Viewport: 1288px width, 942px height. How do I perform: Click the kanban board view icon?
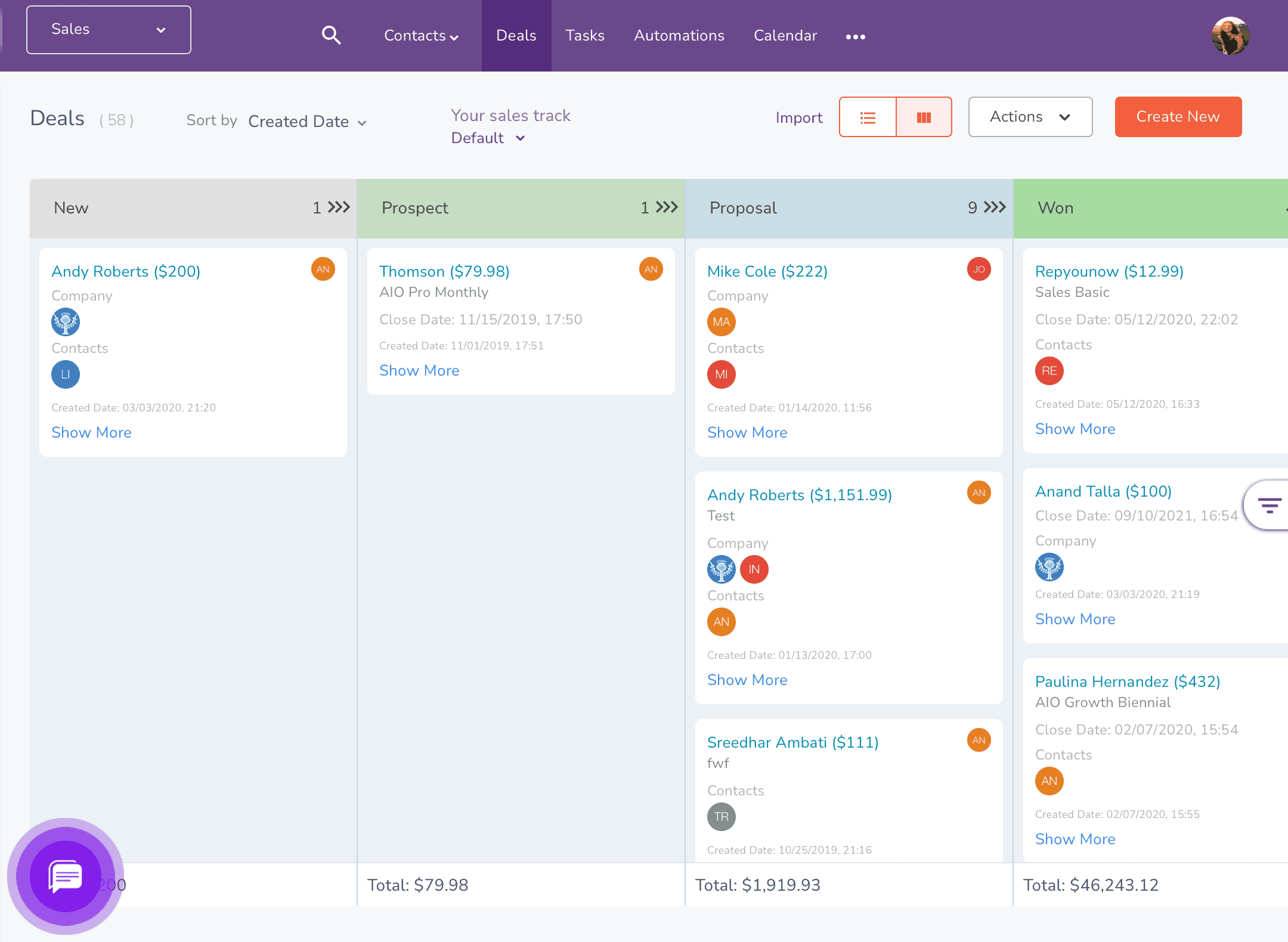tap(923, 117)
